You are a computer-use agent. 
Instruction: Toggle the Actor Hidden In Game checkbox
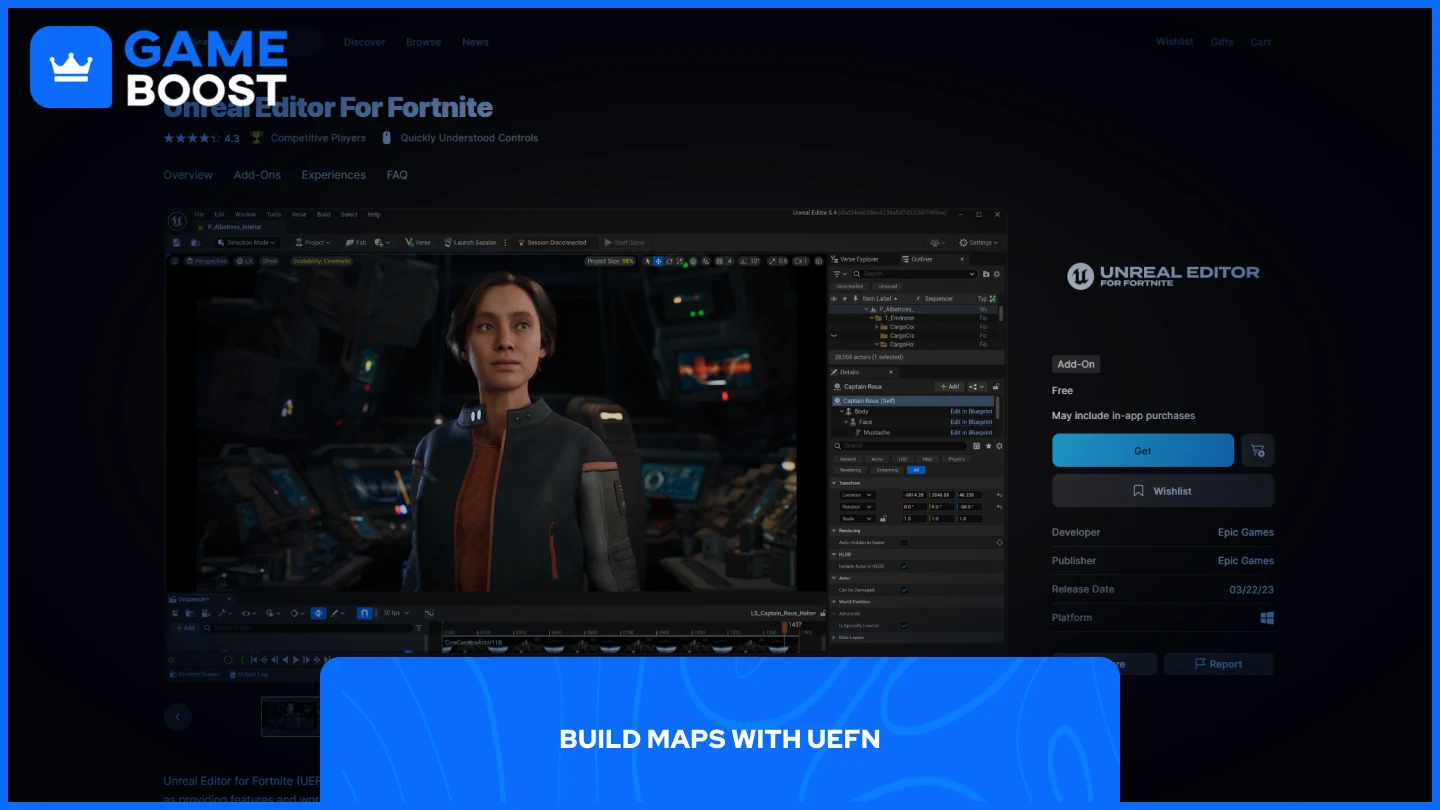[x=904, y=542]
